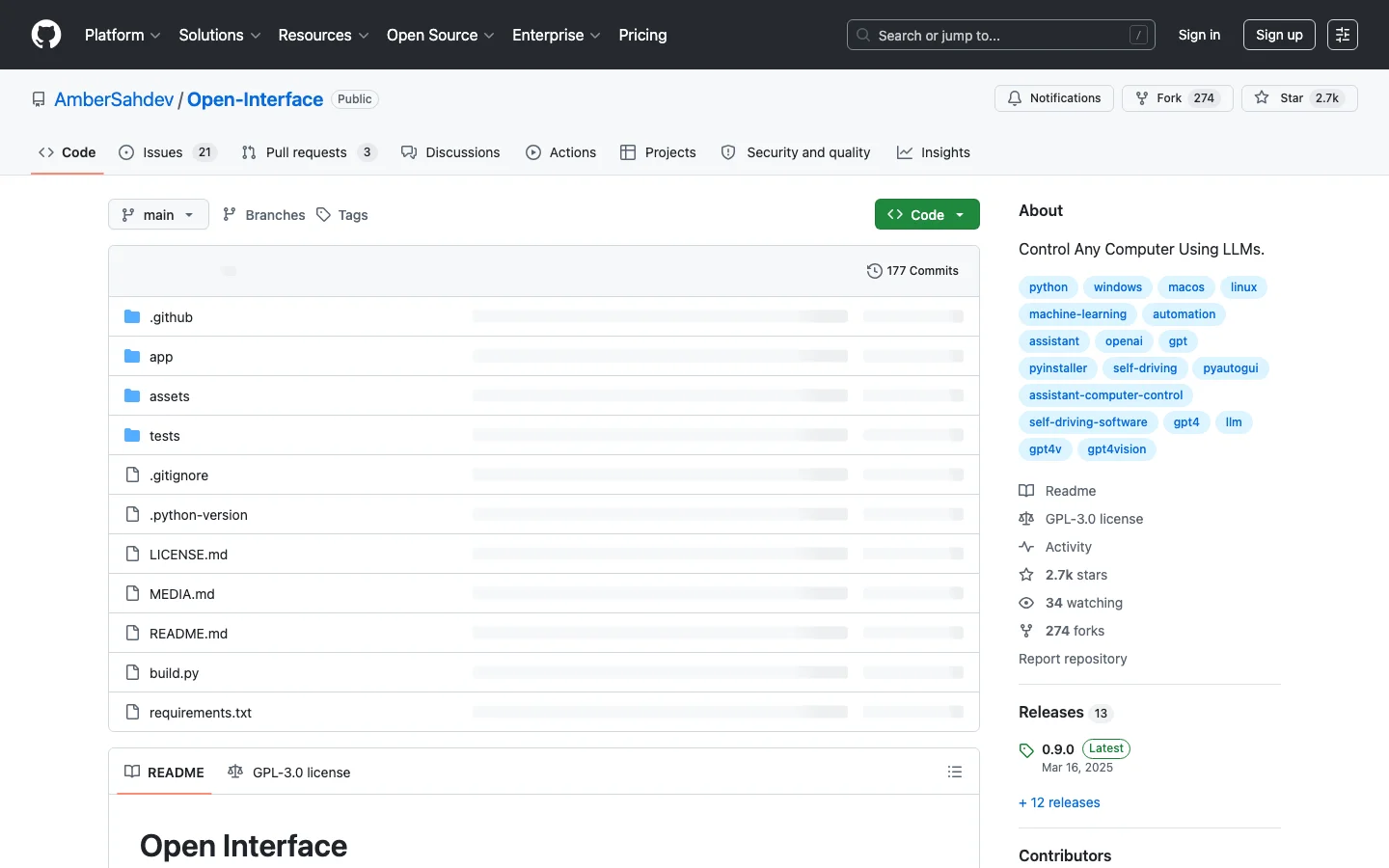Click the bell icon in Notifications
The width and height of the screenshot is (1389, 868).
[x=1015, y=98]
